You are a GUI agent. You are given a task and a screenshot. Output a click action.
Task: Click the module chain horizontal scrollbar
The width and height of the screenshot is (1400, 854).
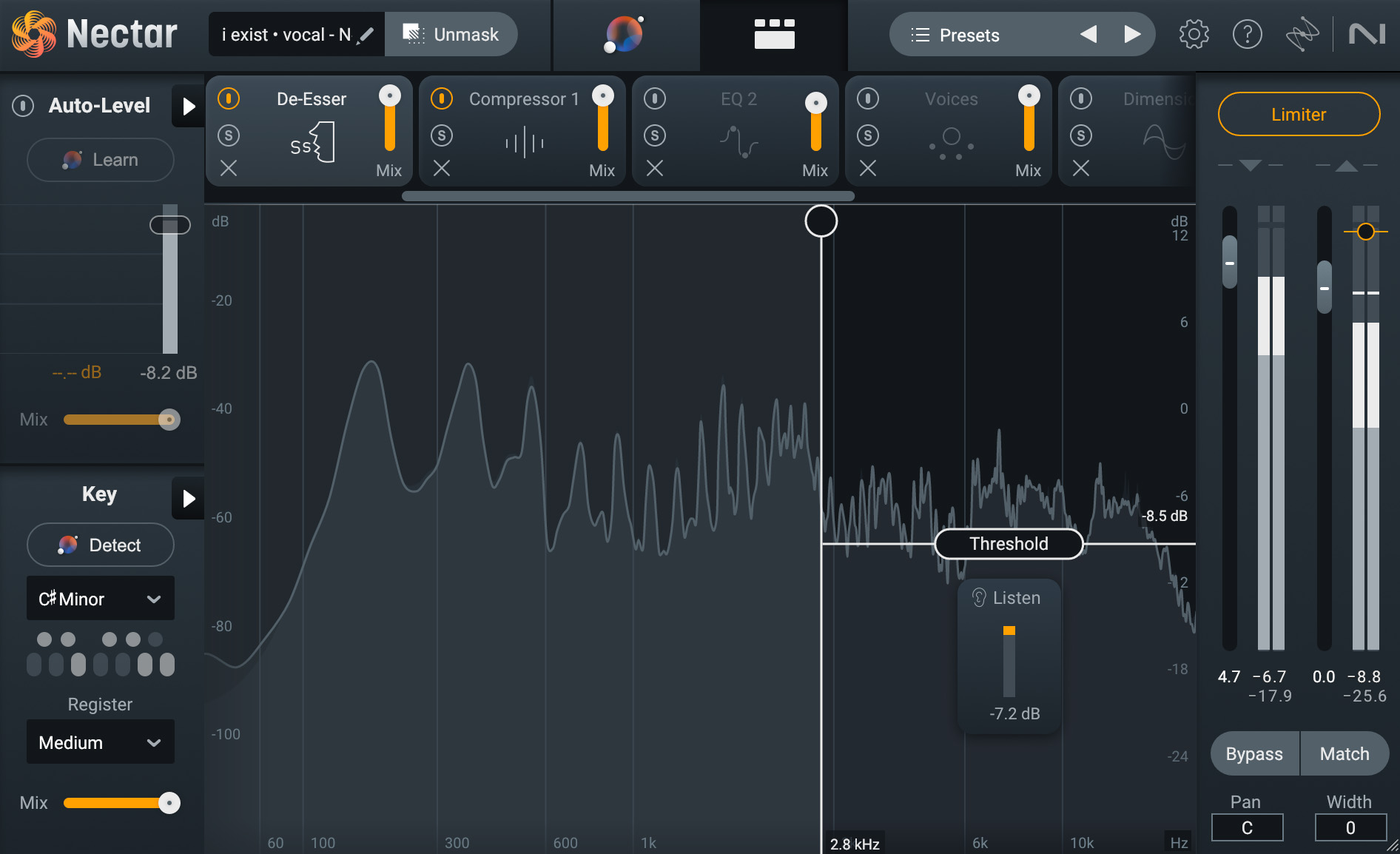(628, 196)
